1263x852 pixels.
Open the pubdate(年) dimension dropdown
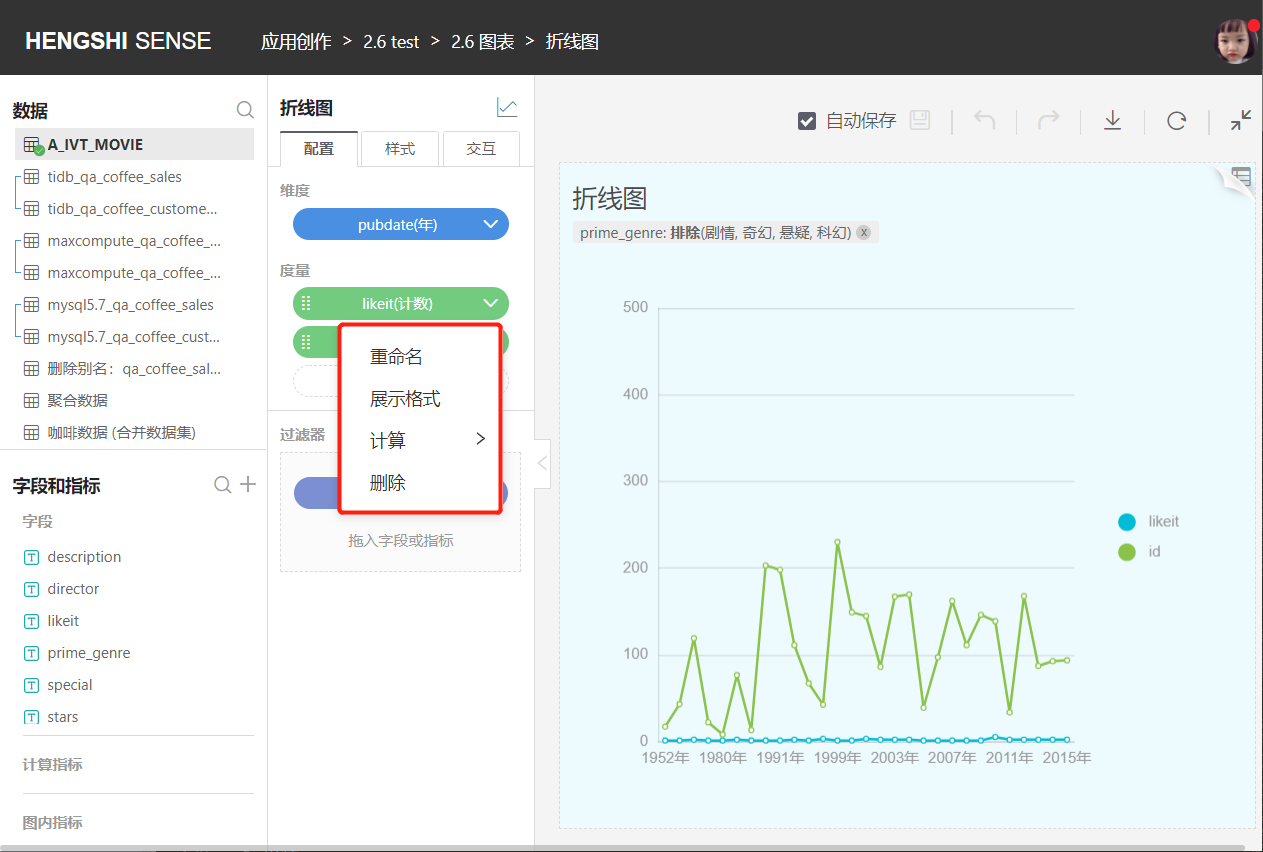490,225
